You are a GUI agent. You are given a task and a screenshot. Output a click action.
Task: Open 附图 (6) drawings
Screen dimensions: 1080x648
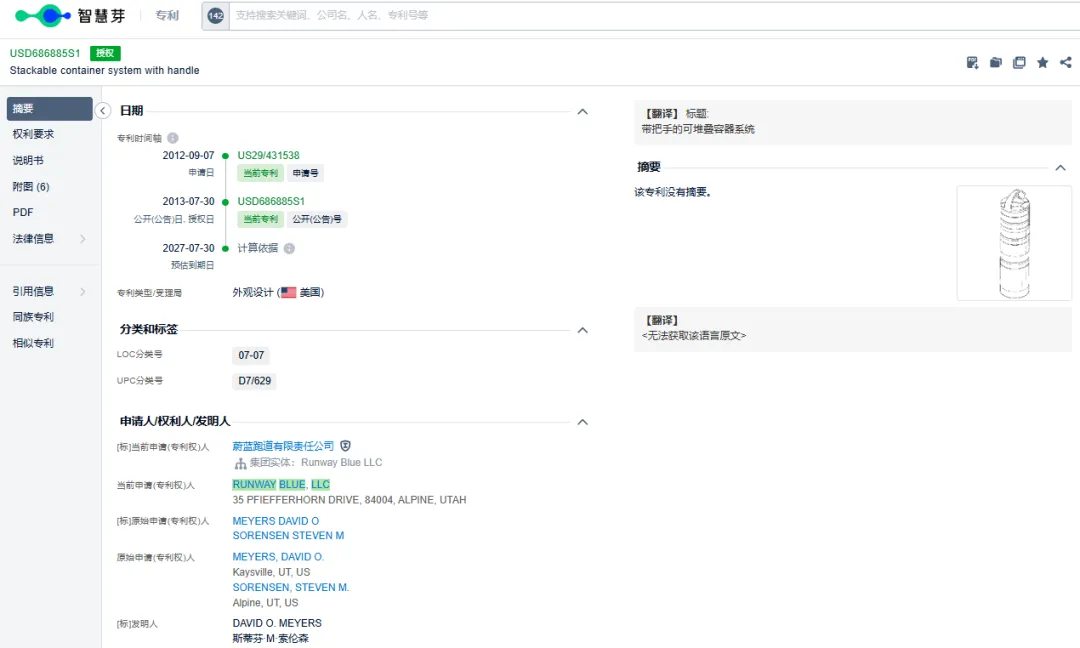[x=31, y=187]
